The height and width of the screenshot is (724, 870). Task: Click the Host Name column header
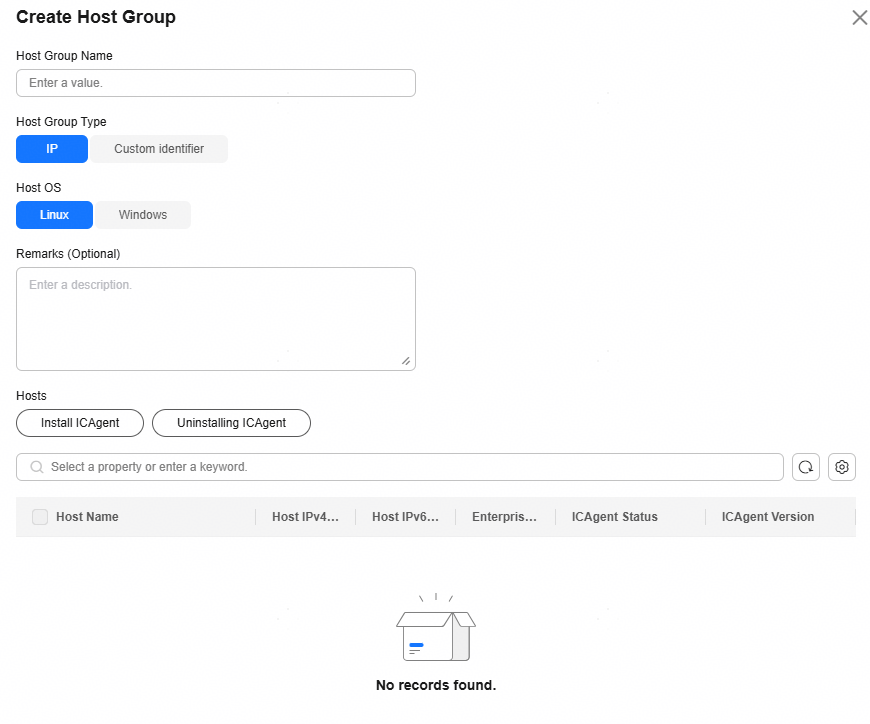[87, 517]
